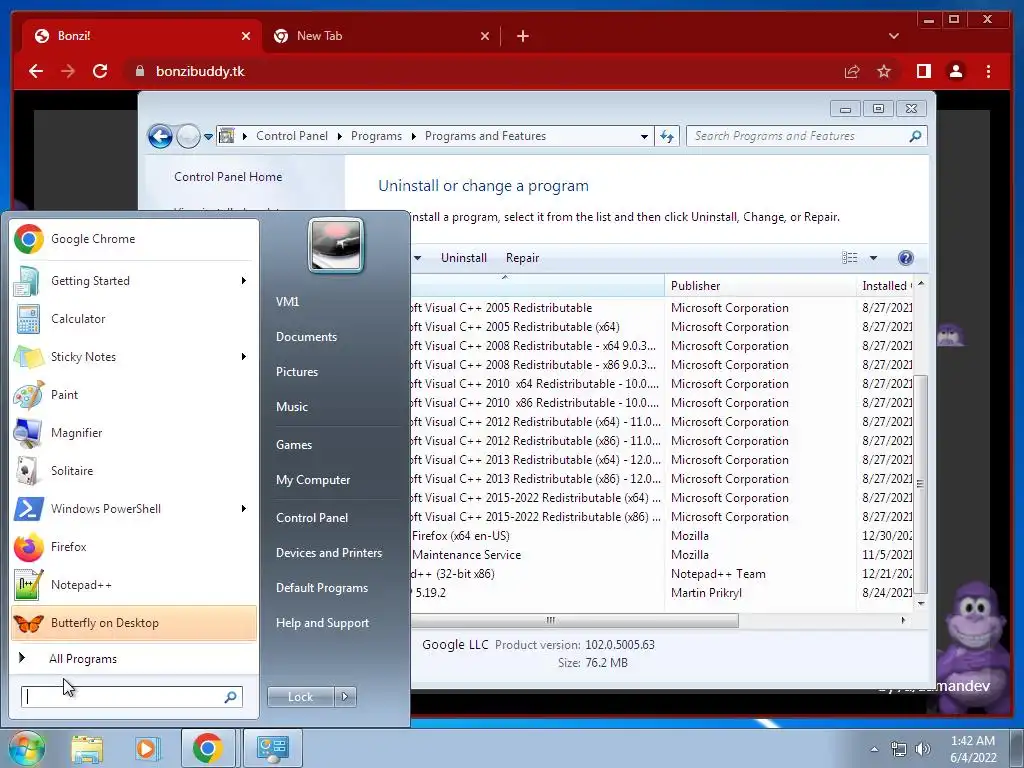This screenshot has width=1024, height=768.
Task: Expand Getting Started submenu arrow
Action: click(244, 281)
